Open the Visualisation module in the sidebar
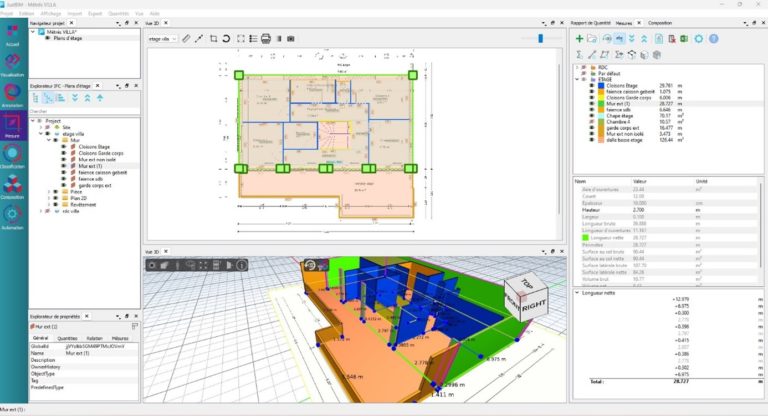The width and height of the screenshot is (768, 416). (x=12, y=65)
